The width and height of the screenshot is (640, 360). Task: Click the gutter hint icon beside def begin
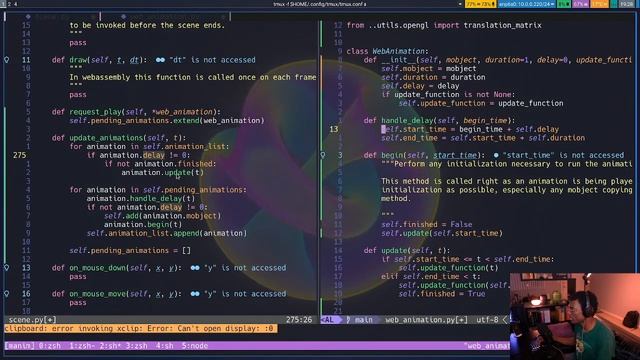(x=323, y=155)
